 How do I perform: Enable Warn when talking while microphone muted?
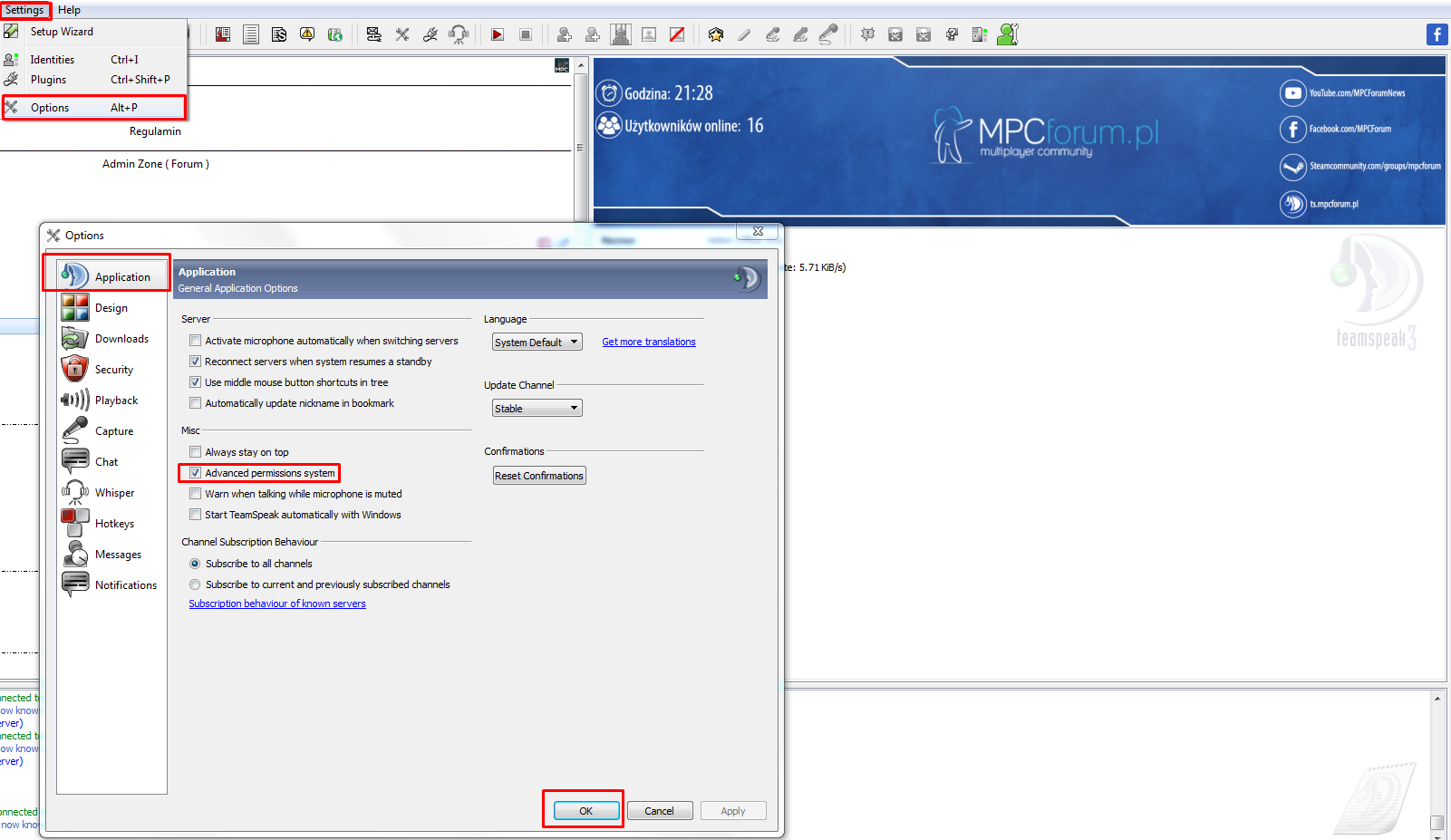(x=195, y=494)
